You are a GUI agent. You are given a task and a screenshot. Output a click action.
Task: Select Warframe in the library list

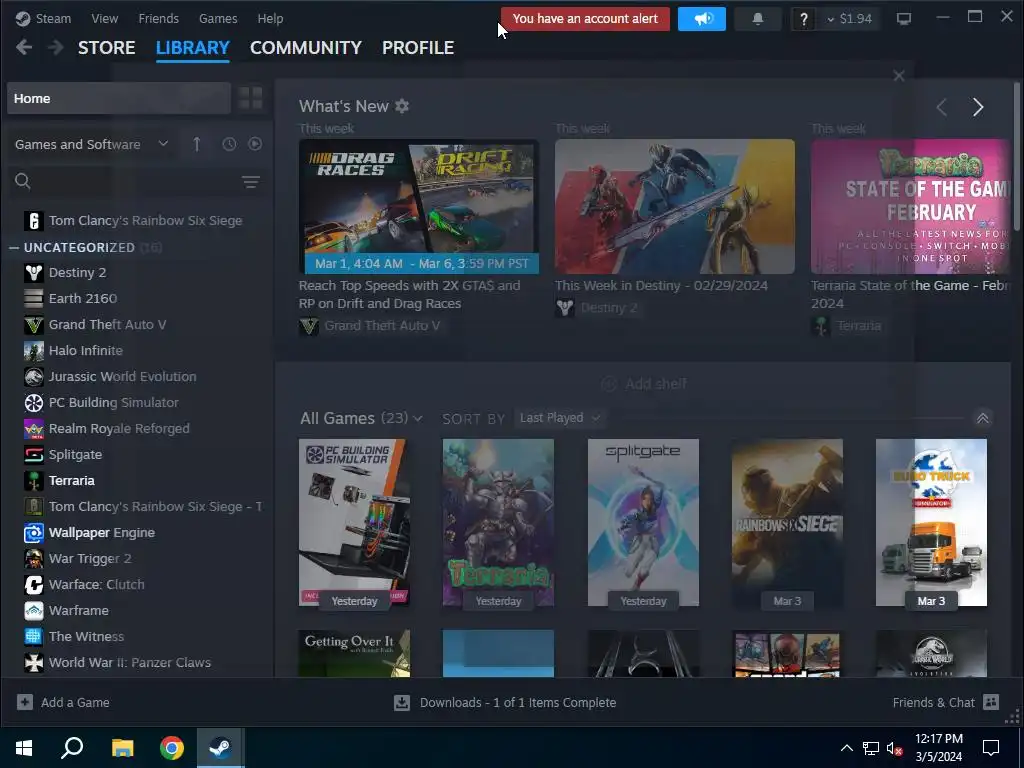click(78, 611)
